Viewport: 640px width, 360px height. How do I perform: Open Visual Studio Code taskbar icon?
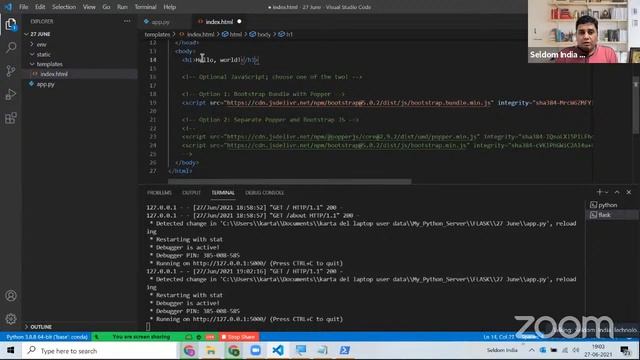tap(278, 351)
